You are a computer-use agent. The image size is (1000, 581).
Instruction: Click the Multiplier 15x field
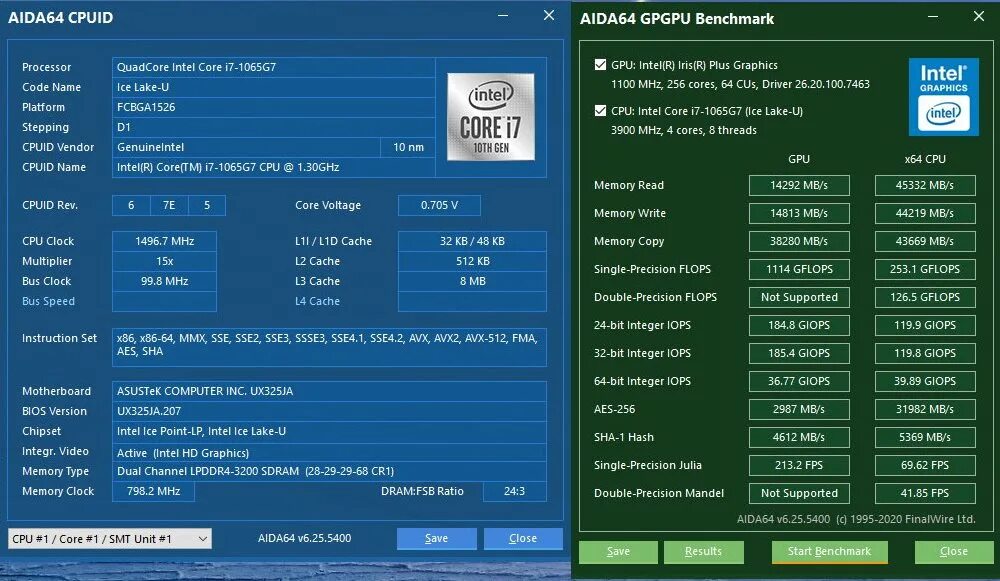[165, 261]
